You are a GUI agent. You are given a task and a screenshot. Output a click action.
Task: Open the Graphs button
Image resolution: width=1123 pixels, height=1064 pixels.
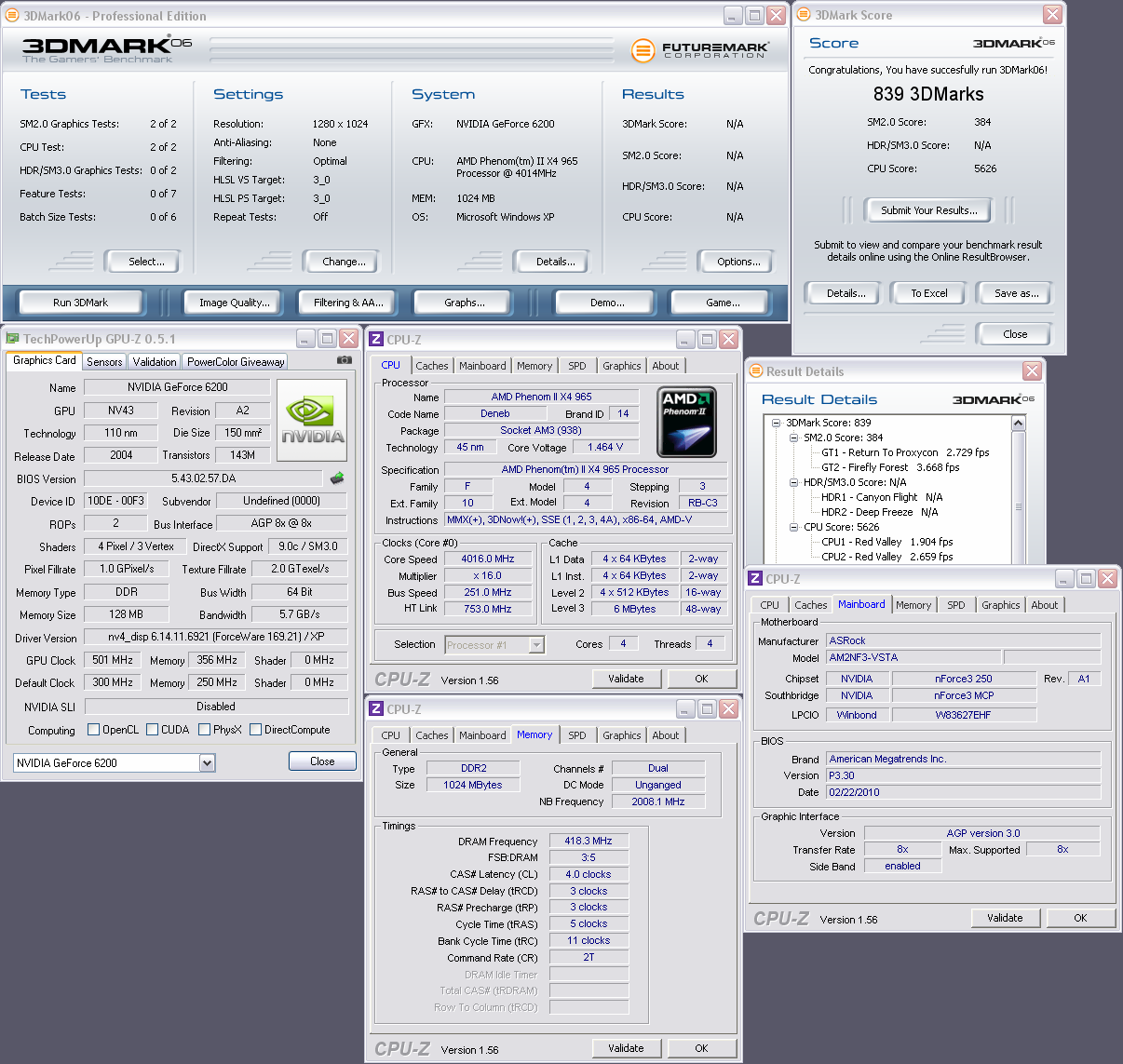pyautogui.click(x=465, y=303)
